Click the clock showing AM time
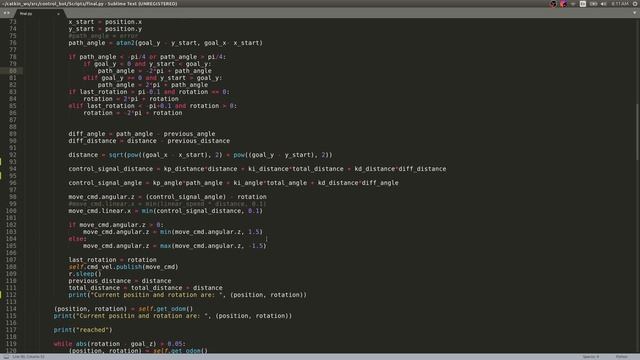 click(620, 4)
